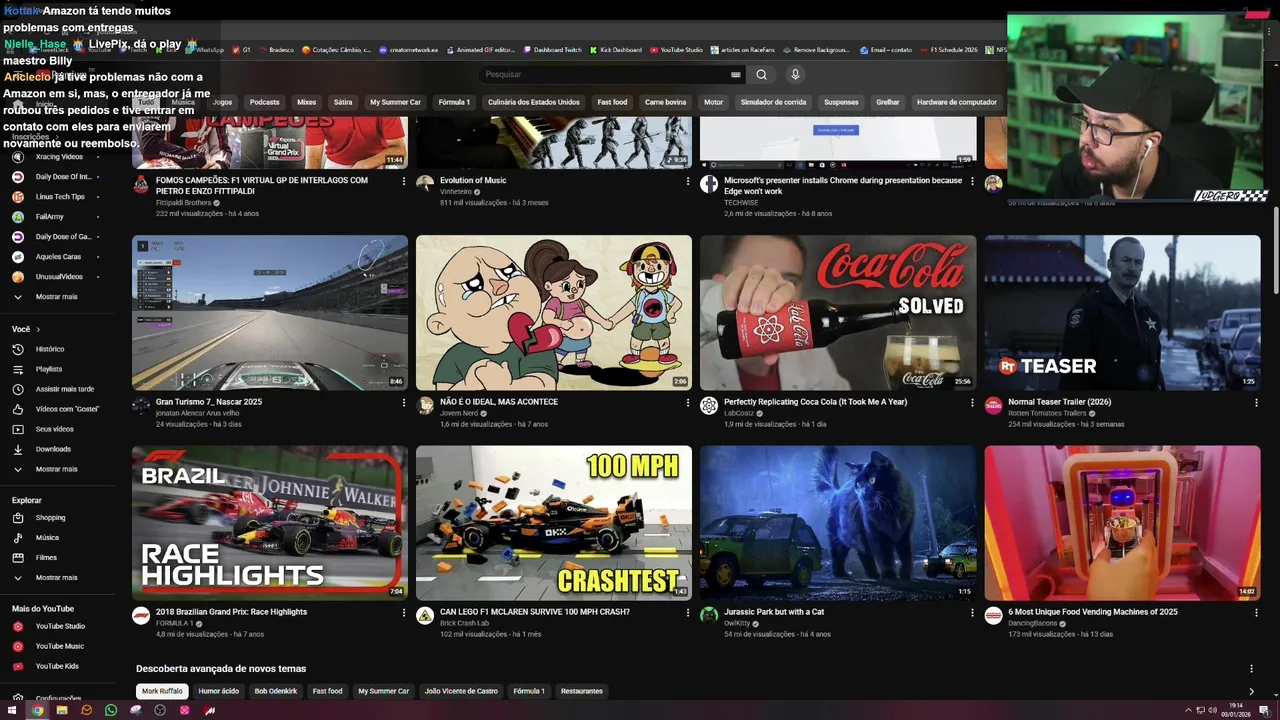Open File Explorer from the taskbar
Image resolution: width=1280 pixels, height=720 pixels.
click(x=62, y=710)
